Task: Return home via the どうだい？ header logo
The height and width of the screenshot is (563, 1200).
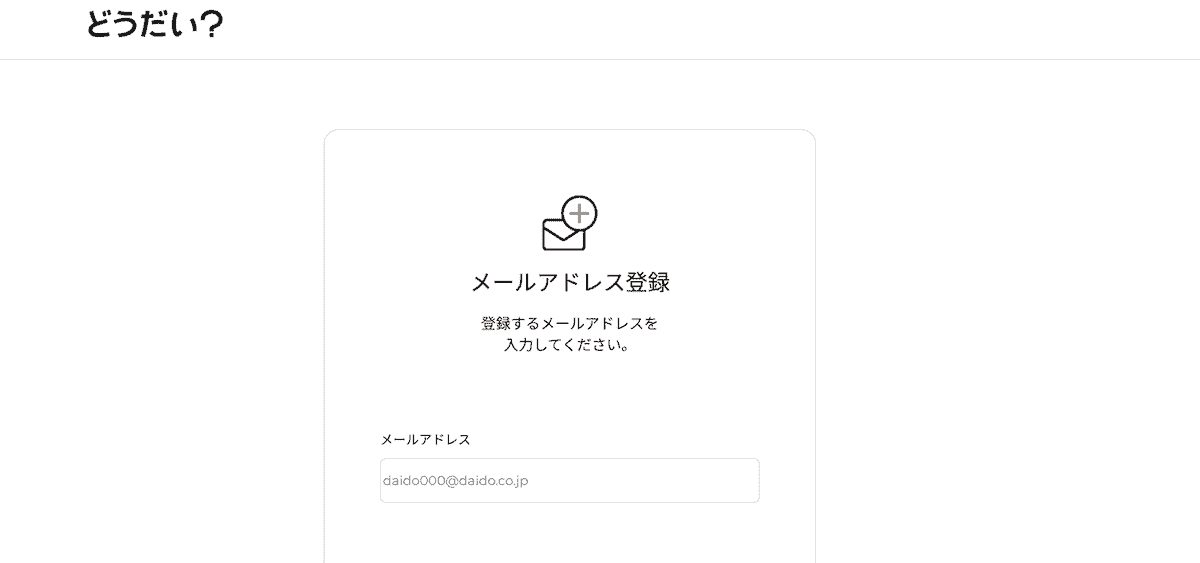Action: point(155,22)
